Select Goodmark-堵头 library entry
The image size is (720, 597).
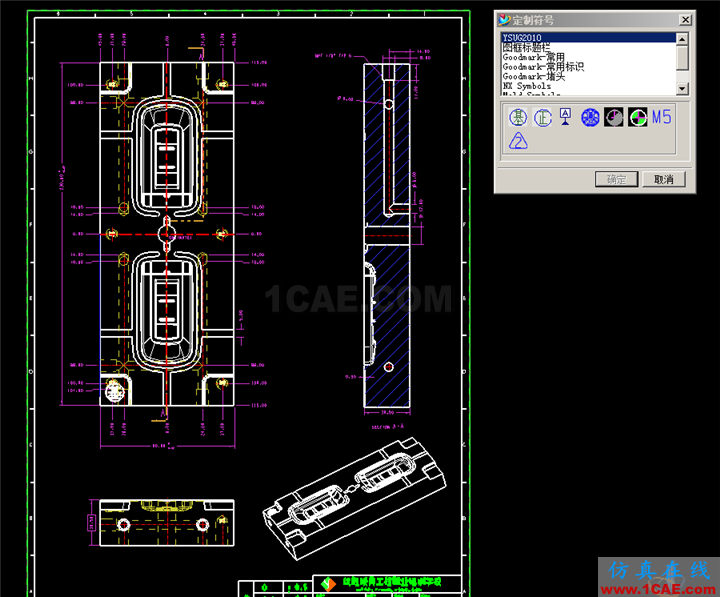click(588, 76)
